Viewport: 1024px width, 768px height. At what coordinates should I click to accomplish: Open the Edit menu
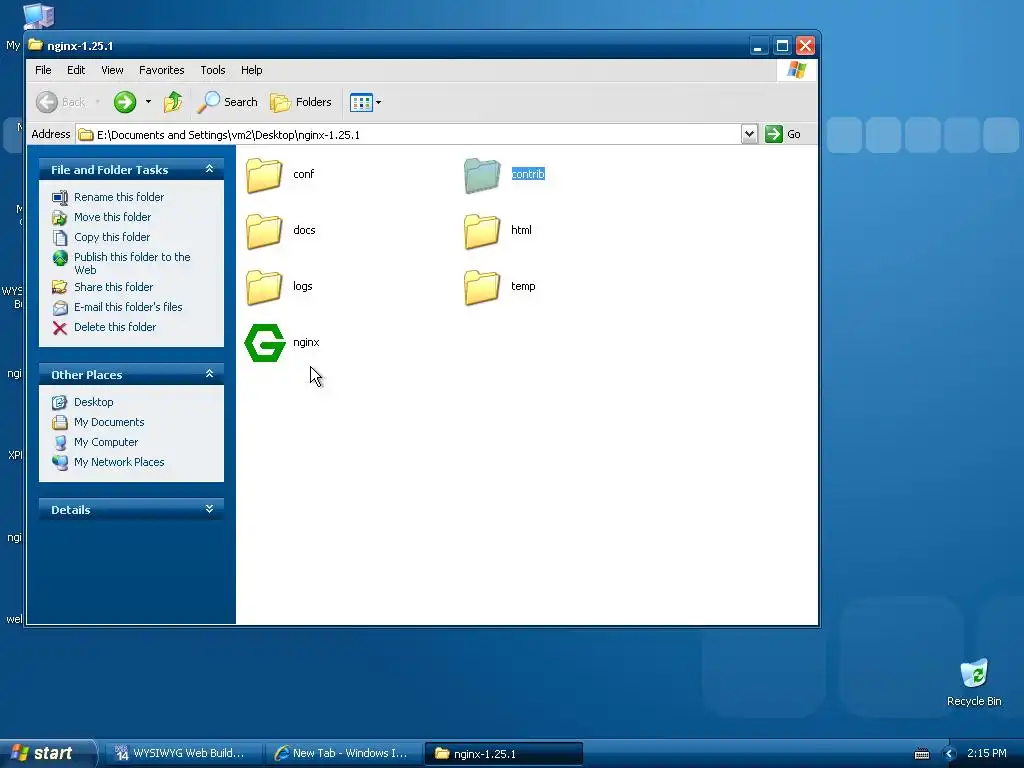[x=76, y=70]
